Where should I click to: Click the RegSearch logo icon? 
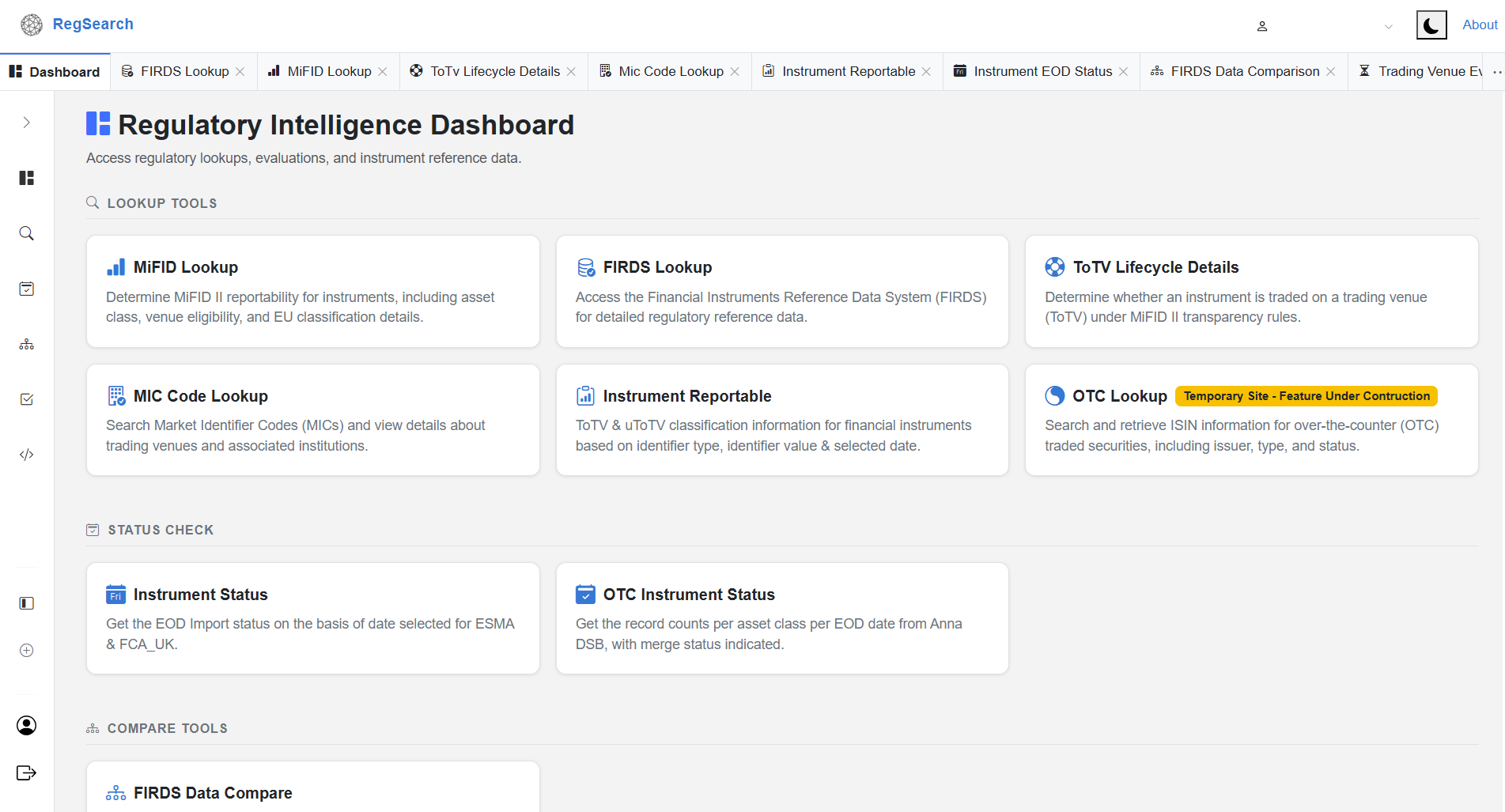32,25
